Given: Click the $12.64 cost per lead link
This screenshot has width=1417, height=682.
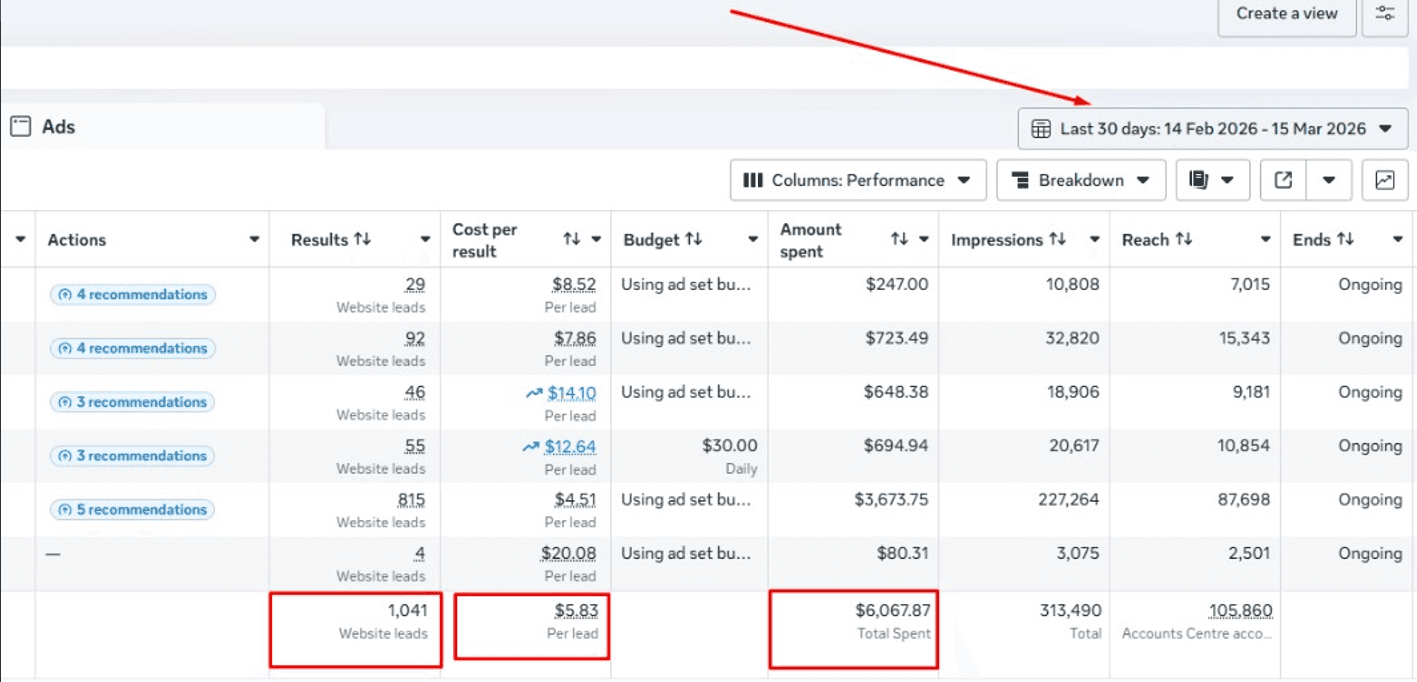Looking at the screenshot, I should coord(570,447).
